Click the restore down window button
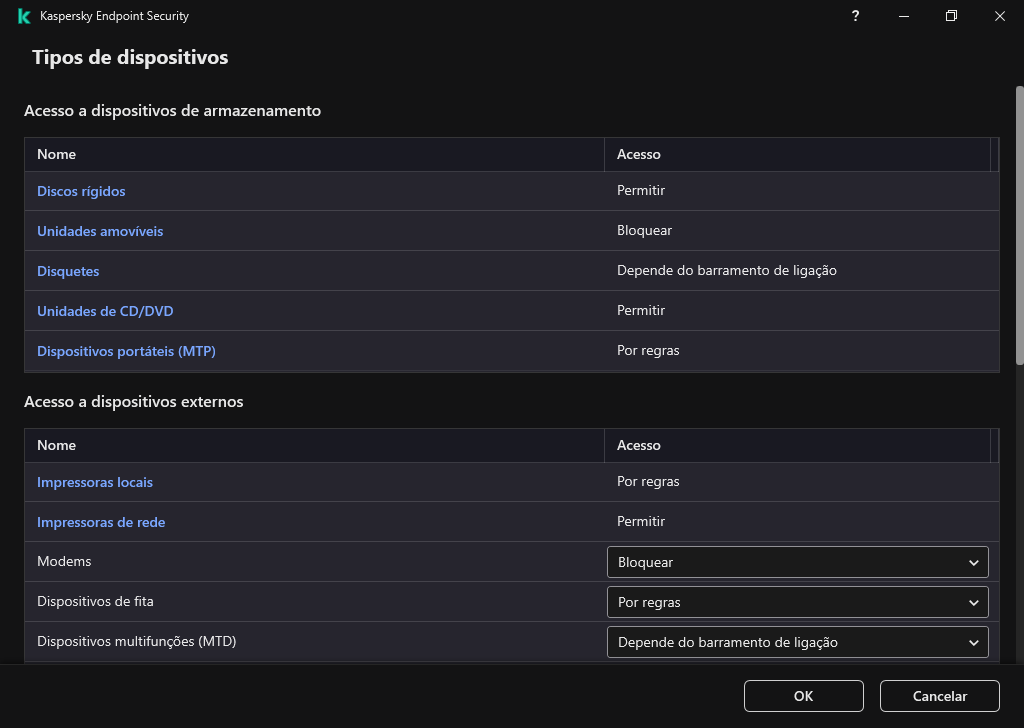Image resolution: width=1024 pixels, height=728 pixels. coord(951,16)
